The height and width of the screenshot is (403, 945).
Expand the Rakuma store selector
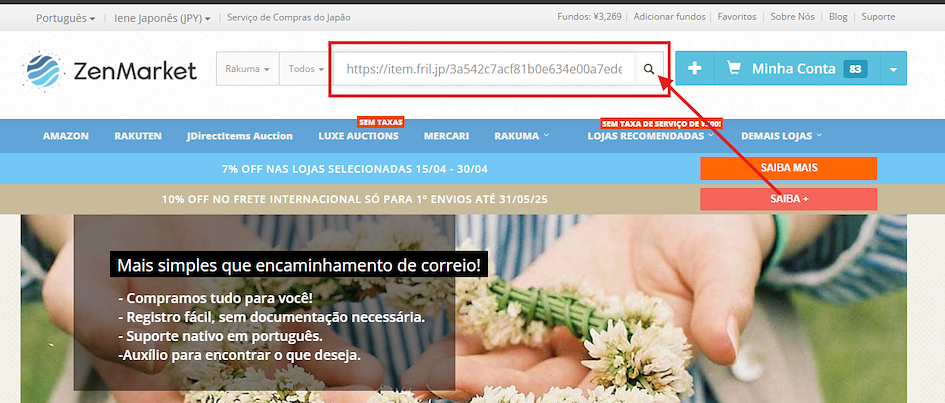point(248,70)
